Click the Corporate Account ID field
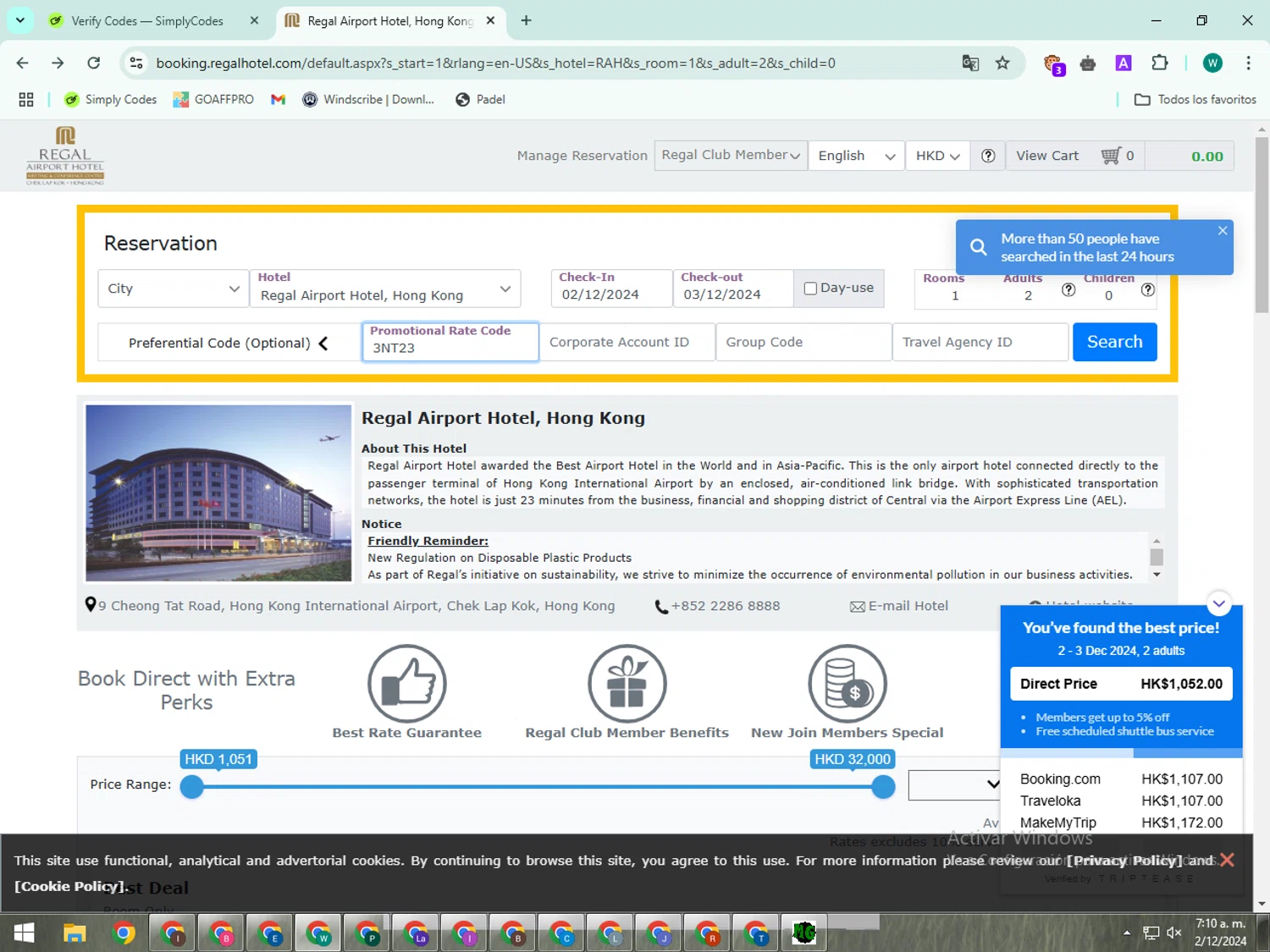 pos(627,342)
